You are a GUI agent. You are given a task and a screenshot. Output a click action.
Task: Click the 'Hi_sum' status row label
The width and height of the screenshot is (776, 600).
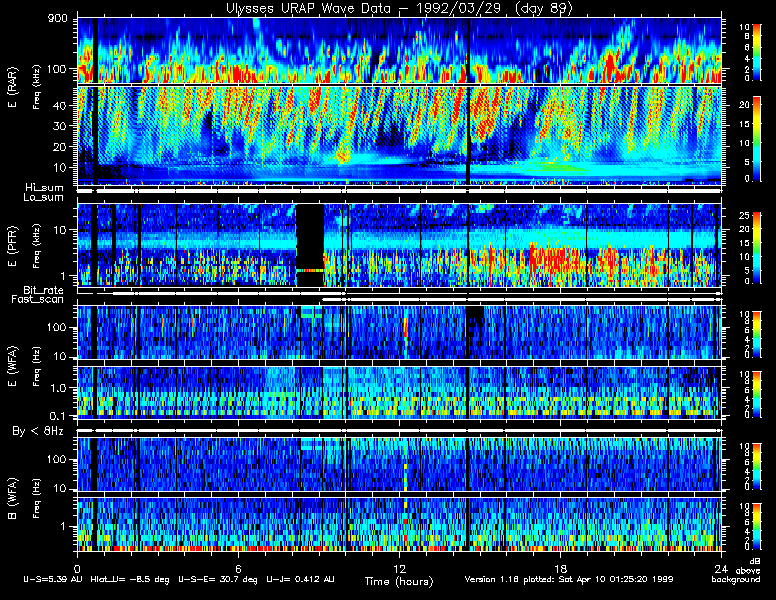tap(45, 188)
